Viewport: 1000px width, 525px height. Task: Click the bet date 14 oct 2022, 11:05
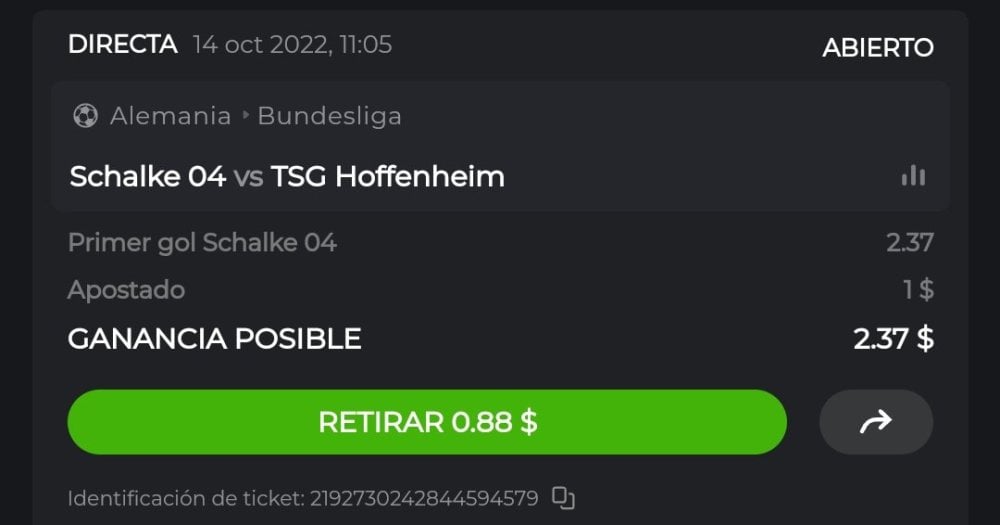point(292,44)
